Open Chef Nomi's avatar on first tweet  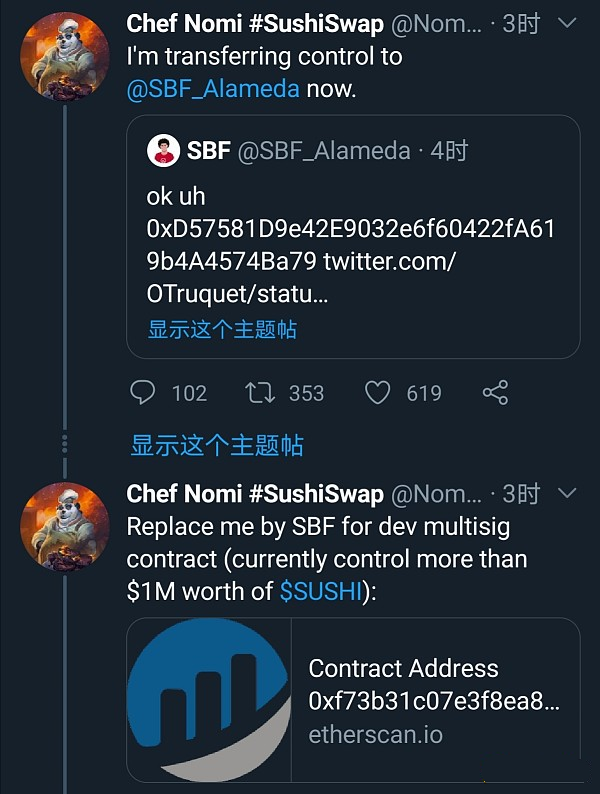pos(64,56)
